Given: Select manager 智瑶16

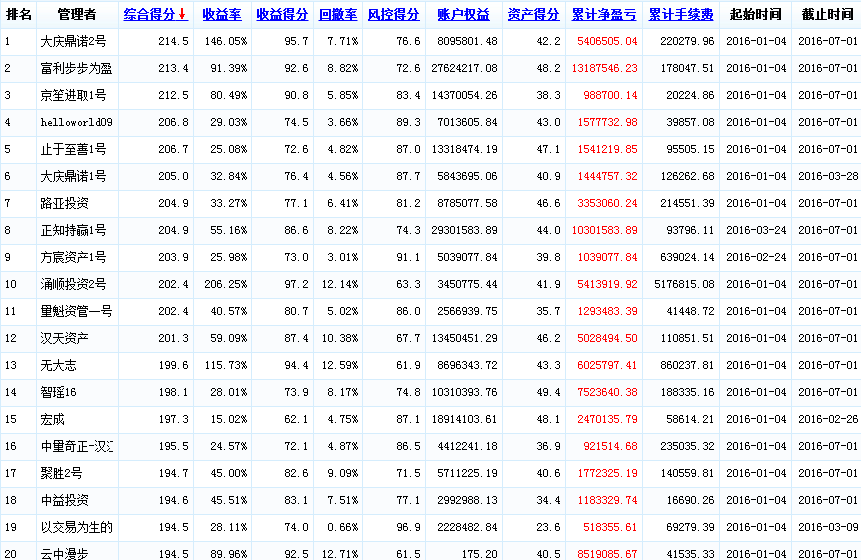Looking at the screenshot, I should (59, 392).
